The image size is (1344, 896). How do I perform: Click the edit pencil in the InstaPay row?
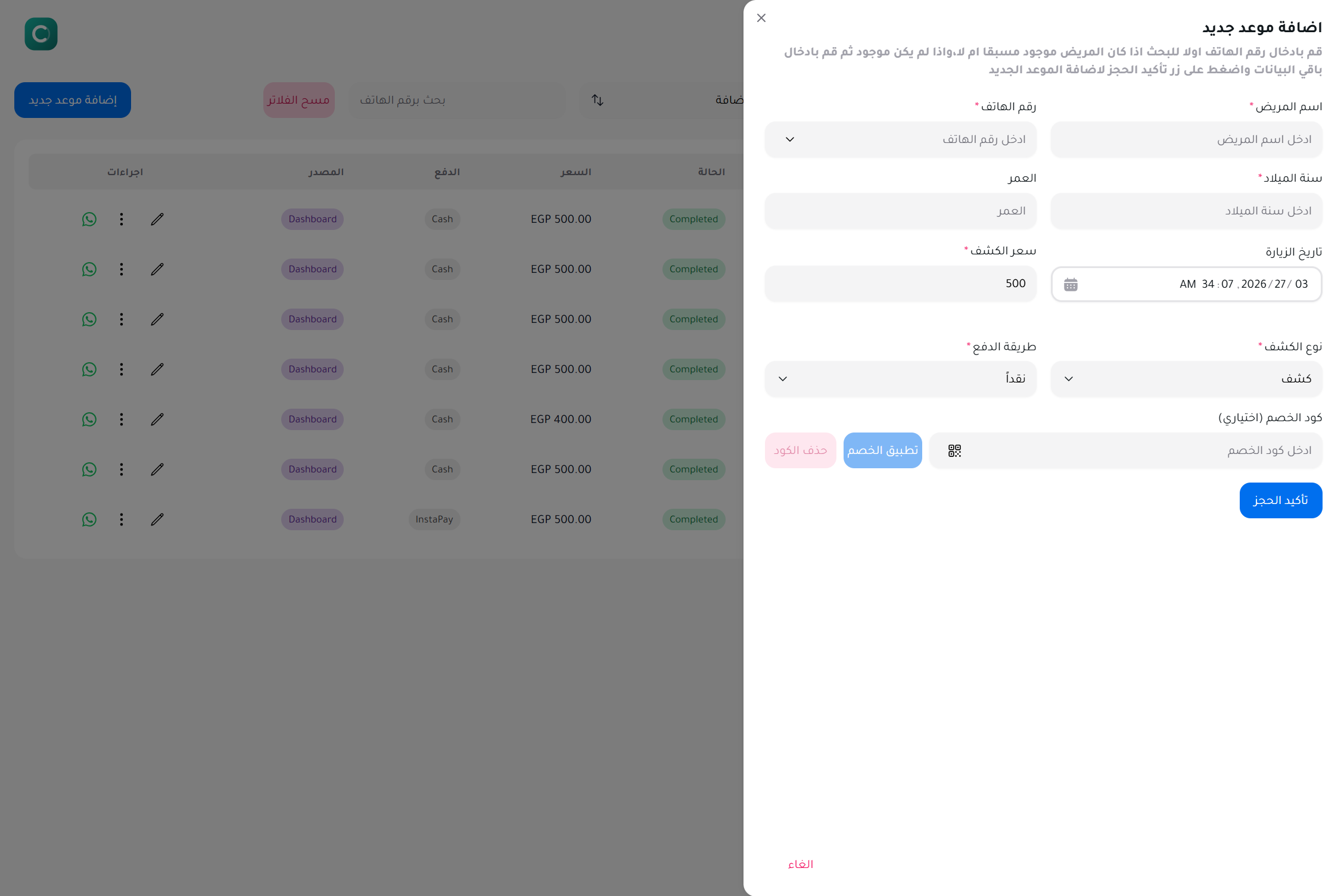coord(157,519)
